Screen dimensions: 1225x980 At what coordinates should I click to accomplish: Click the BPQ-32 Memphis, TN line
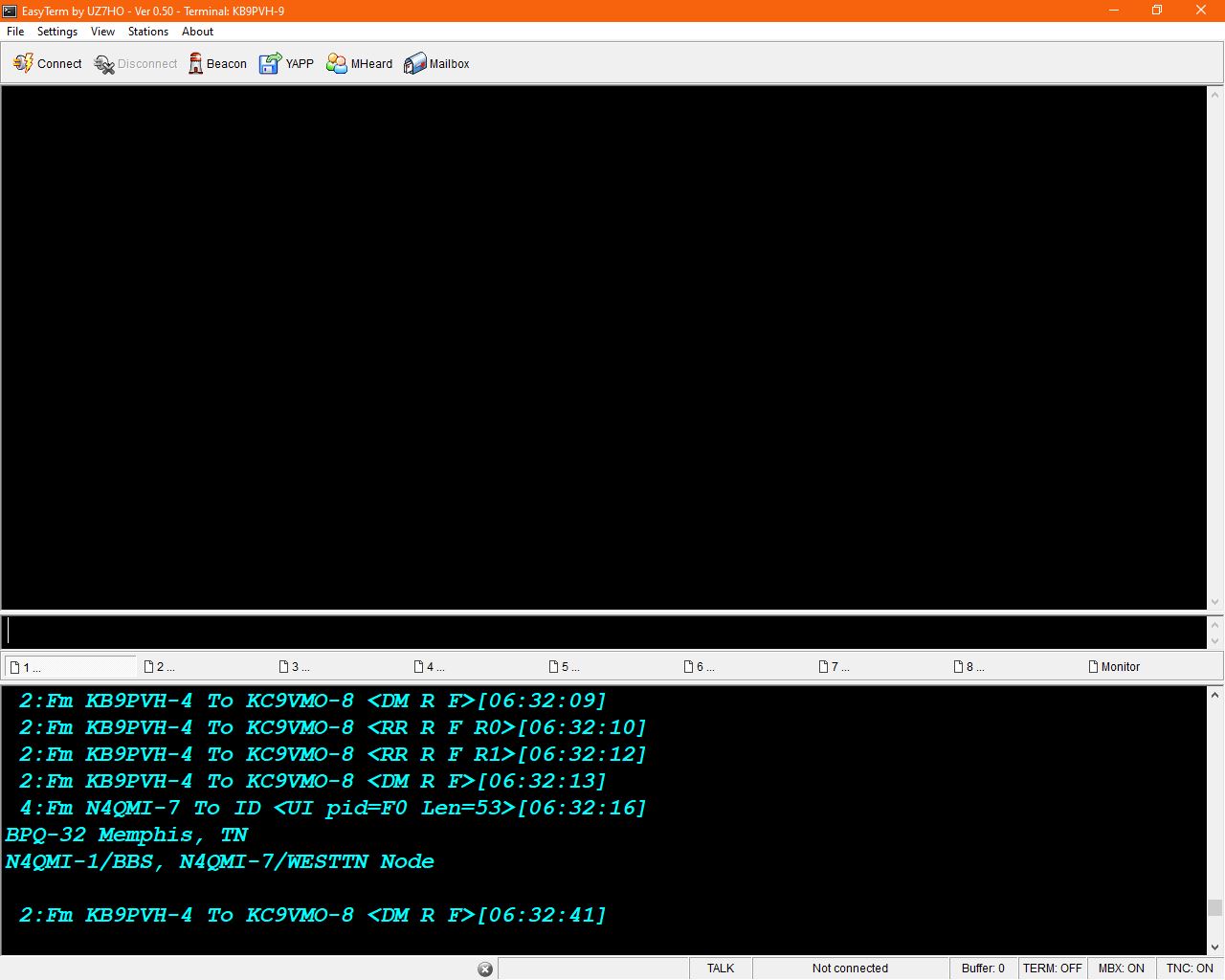tap(126, 835)
